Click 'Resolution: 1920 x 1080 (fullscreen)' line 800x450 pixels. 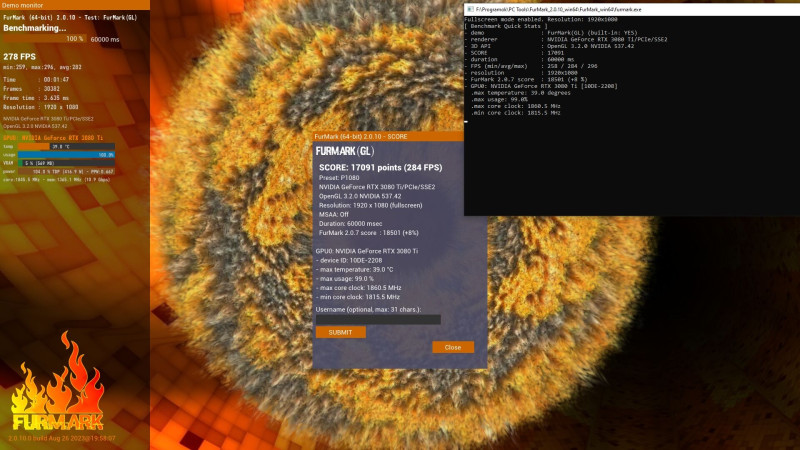370,205
